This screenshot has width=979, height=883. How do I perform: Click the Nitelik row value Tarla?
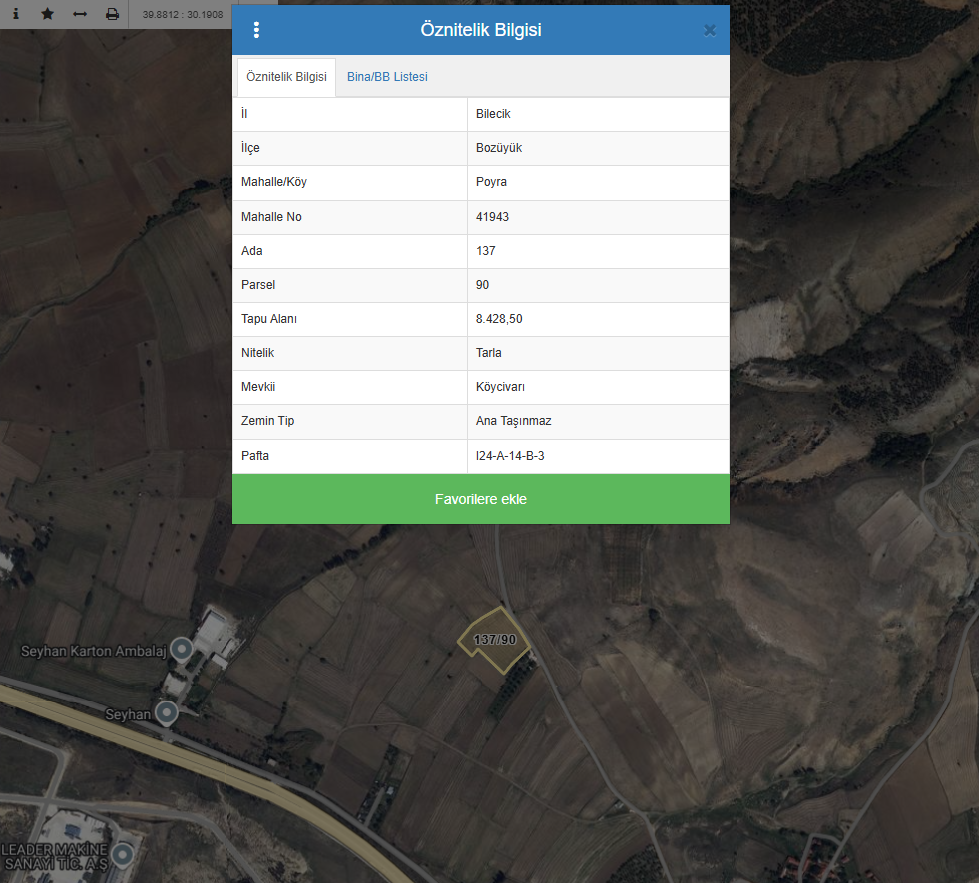(x=488, y=353)
